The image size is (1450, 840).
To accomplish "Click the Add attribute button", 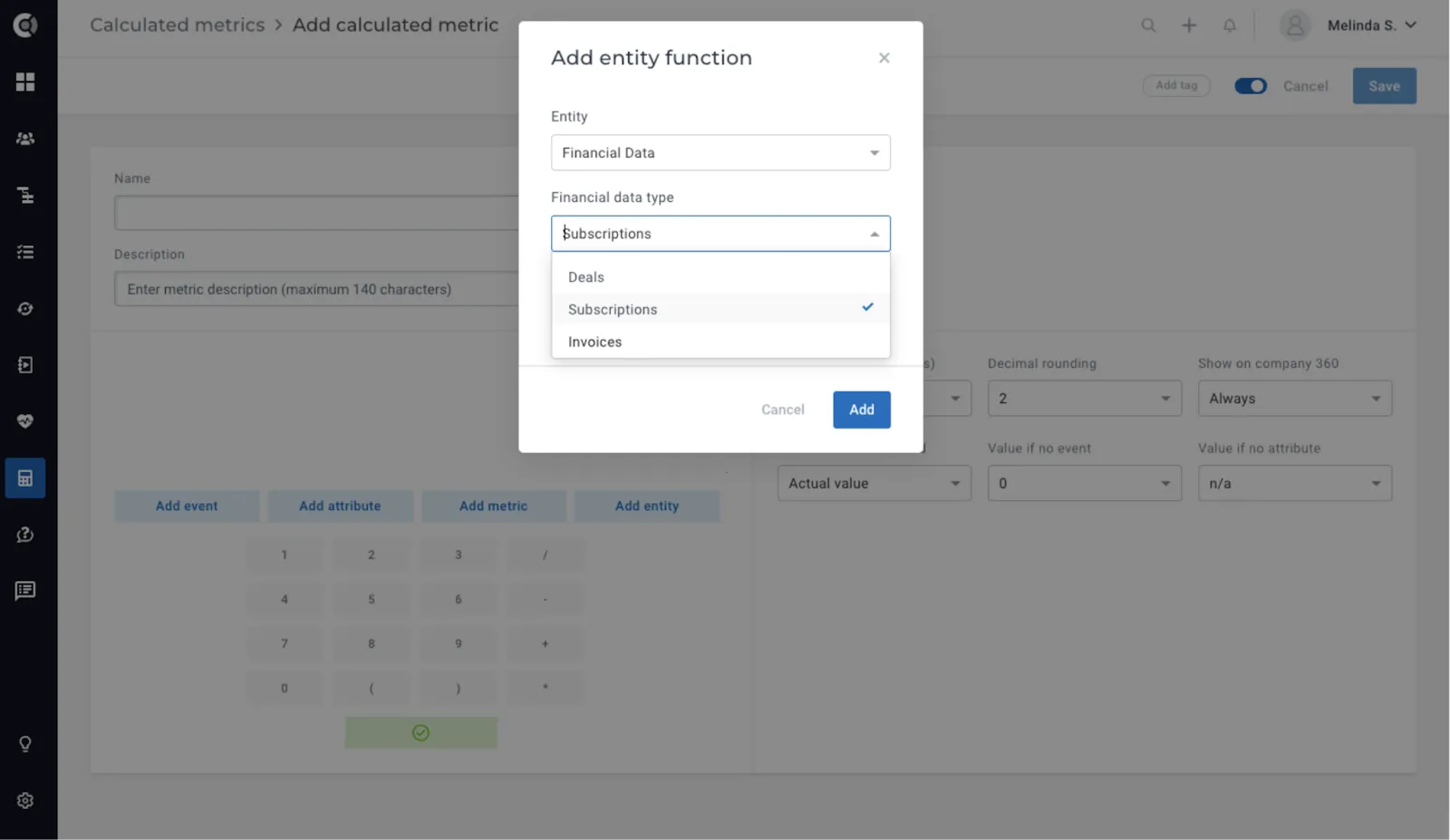I will click(x=340, y=506).
